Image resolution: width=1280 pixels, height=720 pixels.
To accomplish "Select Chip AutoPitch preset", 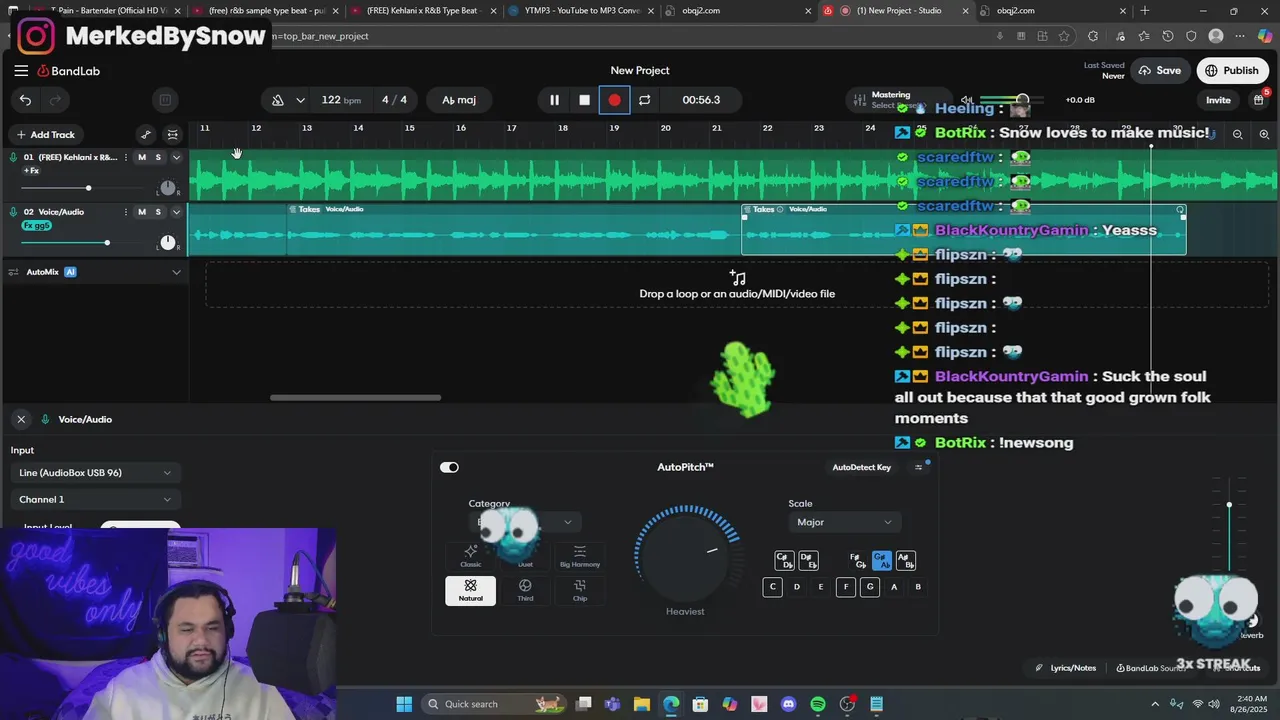I will [x=580, y=590].
